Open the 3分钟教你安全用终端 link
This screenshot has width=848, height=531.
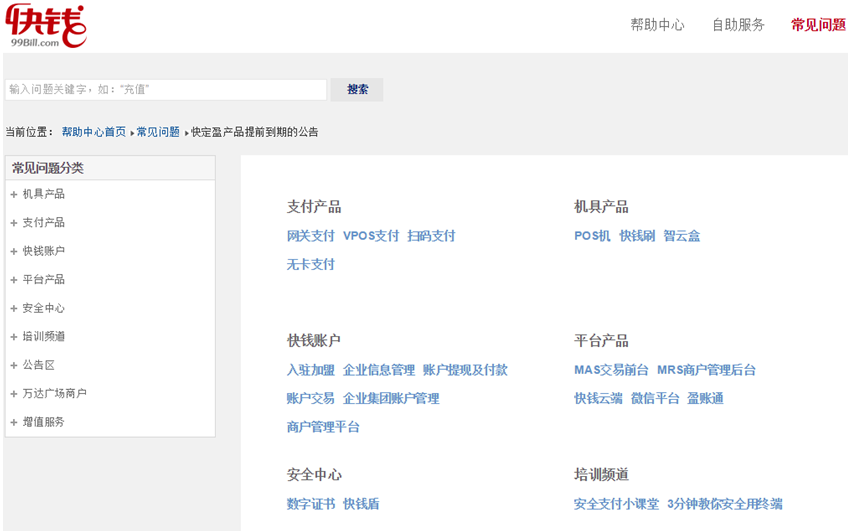tap(725, 504)
